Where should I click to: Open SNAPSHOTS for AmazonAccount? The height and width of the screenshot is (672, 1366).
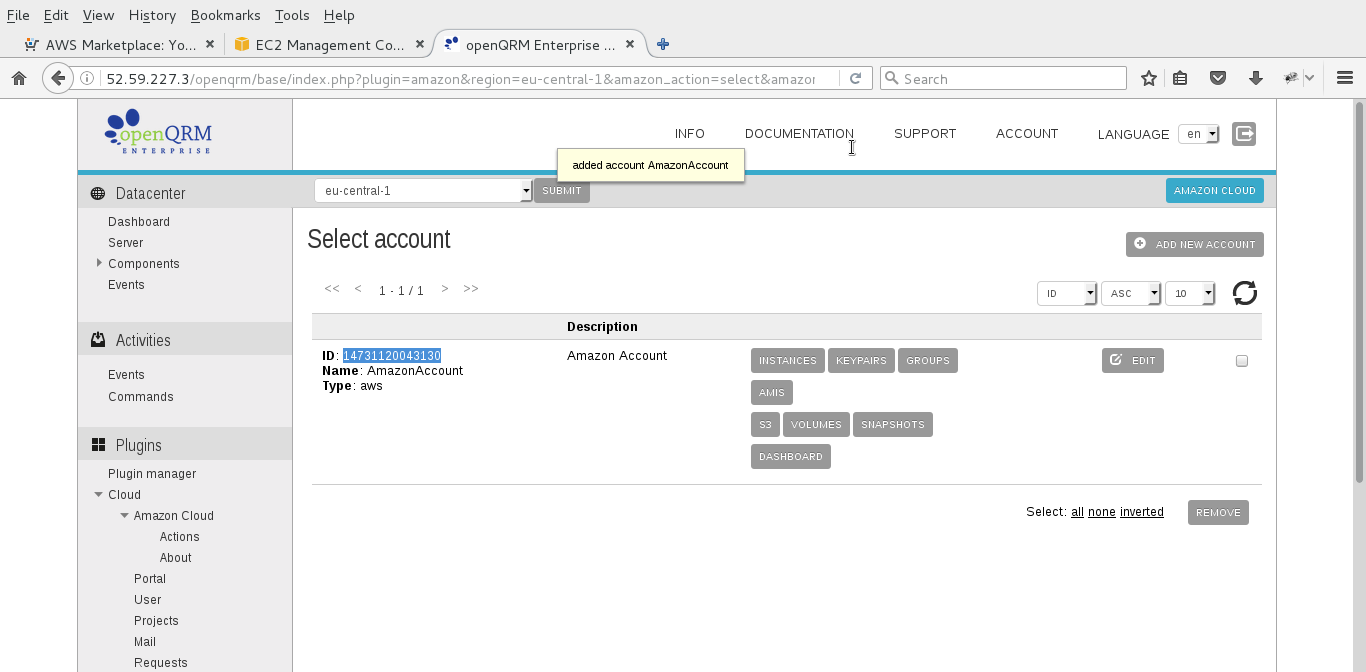[x=893, y=424]
